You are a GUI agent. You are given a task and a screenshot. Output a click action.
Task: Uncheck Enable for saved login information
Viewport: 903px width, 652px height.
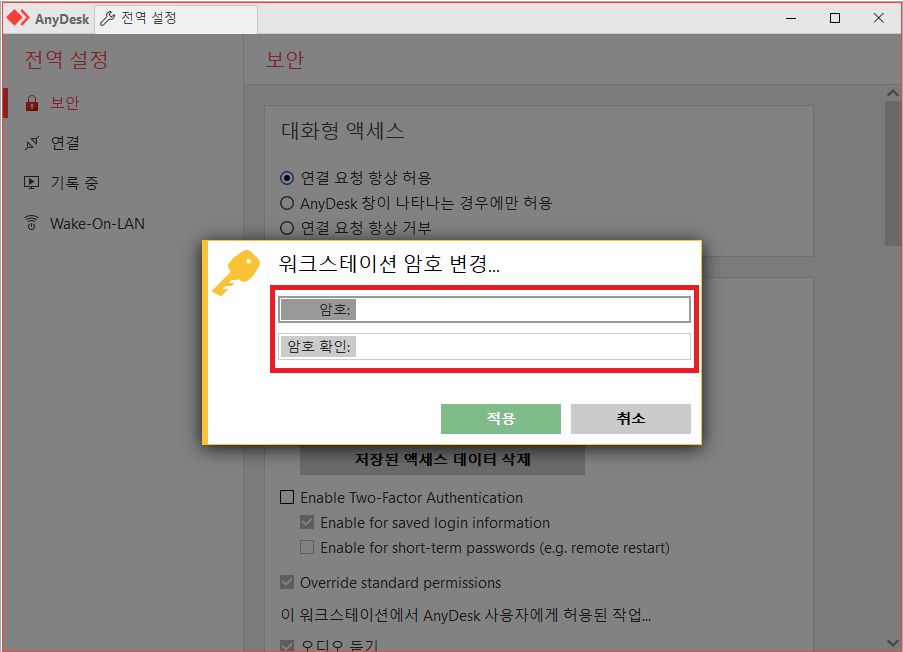point(307,522)
